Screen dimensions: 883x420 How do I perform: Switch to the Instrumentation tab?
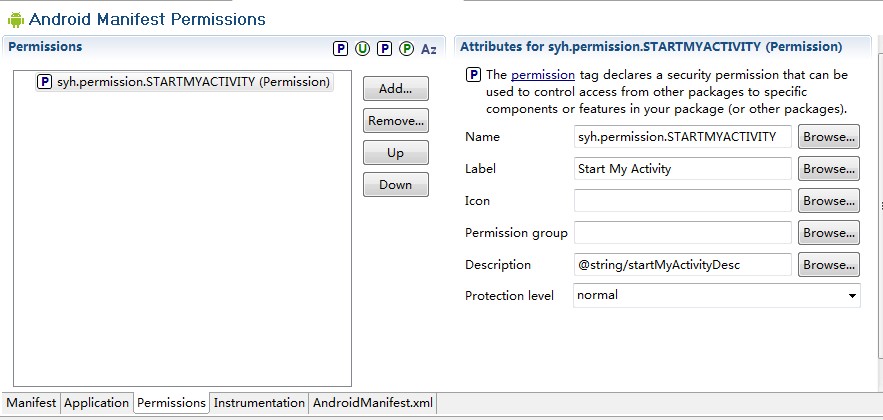259,403
